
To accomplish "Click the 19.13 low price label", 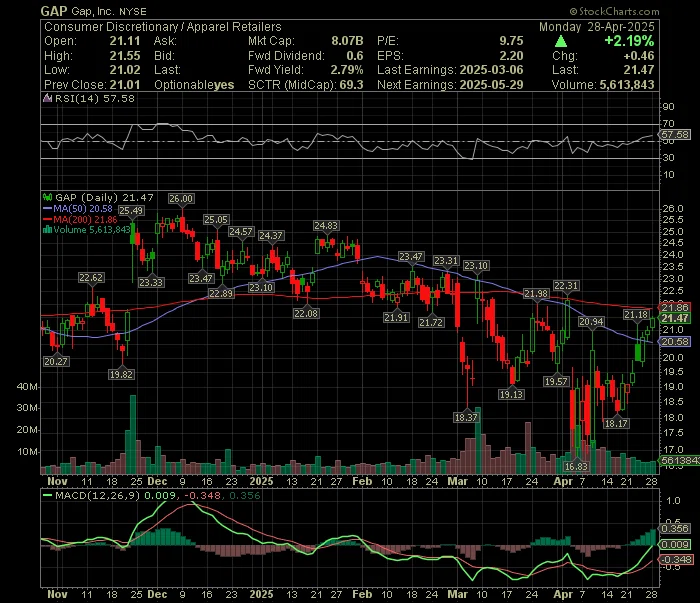I will [x=511, y=395].
